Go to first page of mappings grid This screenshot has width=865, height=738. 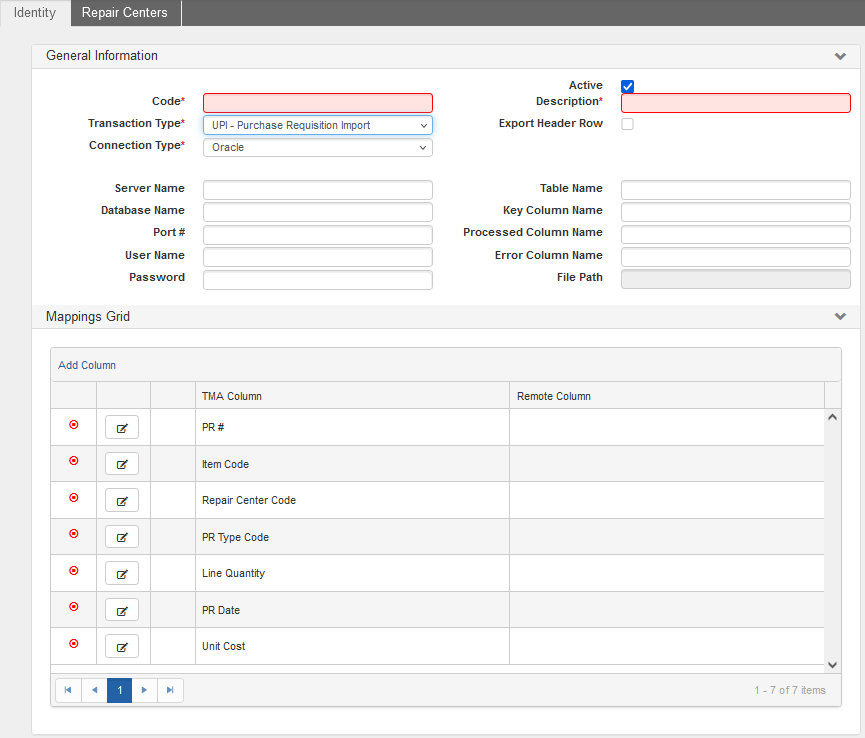coord(68,690)
